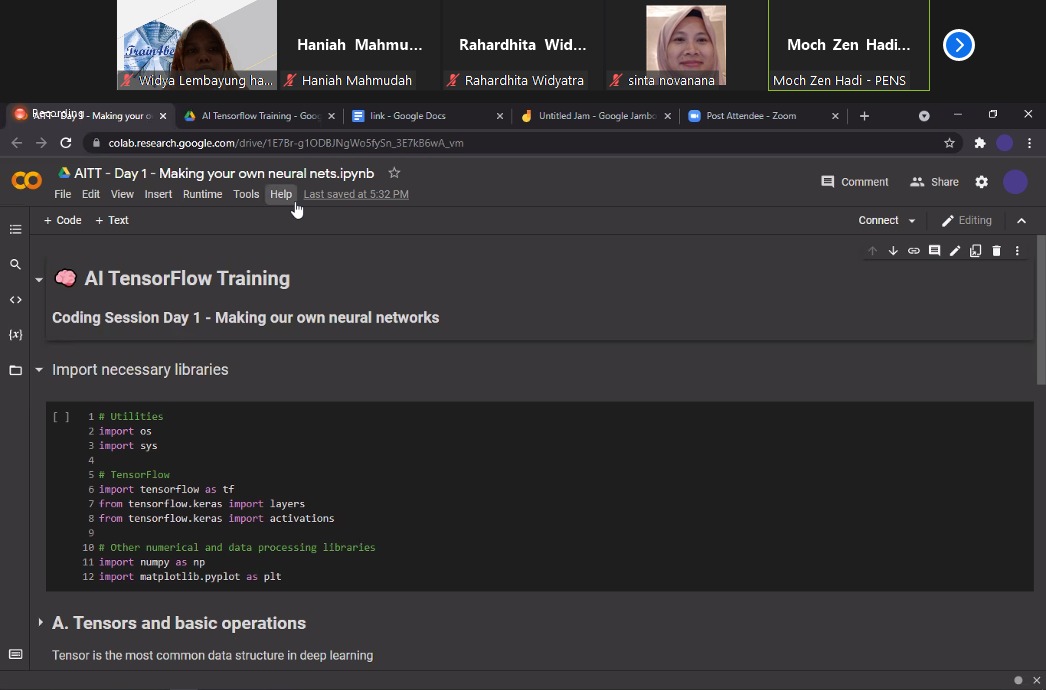1046x690 pixels.
Task: Move the cell down with arrow icon
Action: [x=893, y=251]
